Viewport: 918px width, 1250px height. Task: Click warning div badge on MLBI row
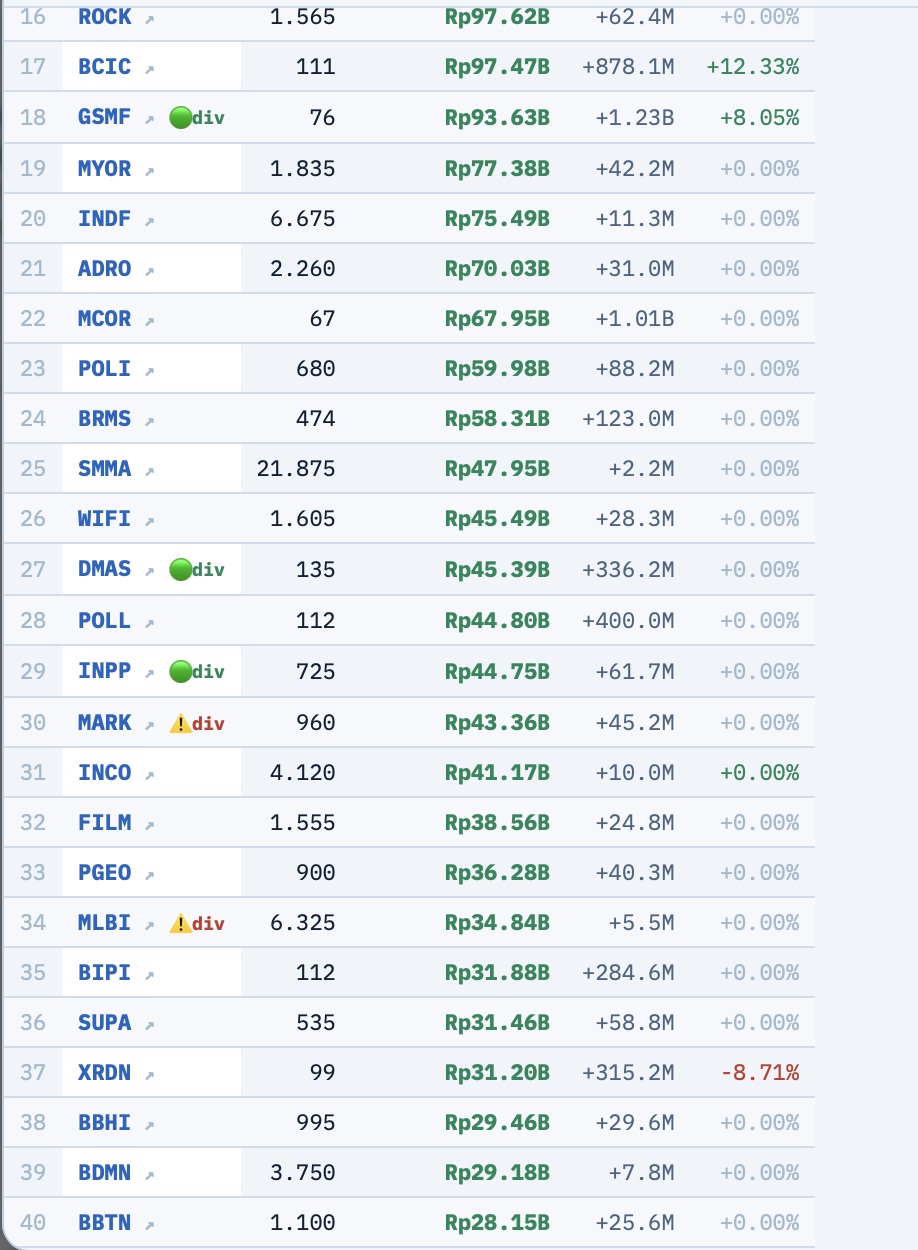click(197, 923)
